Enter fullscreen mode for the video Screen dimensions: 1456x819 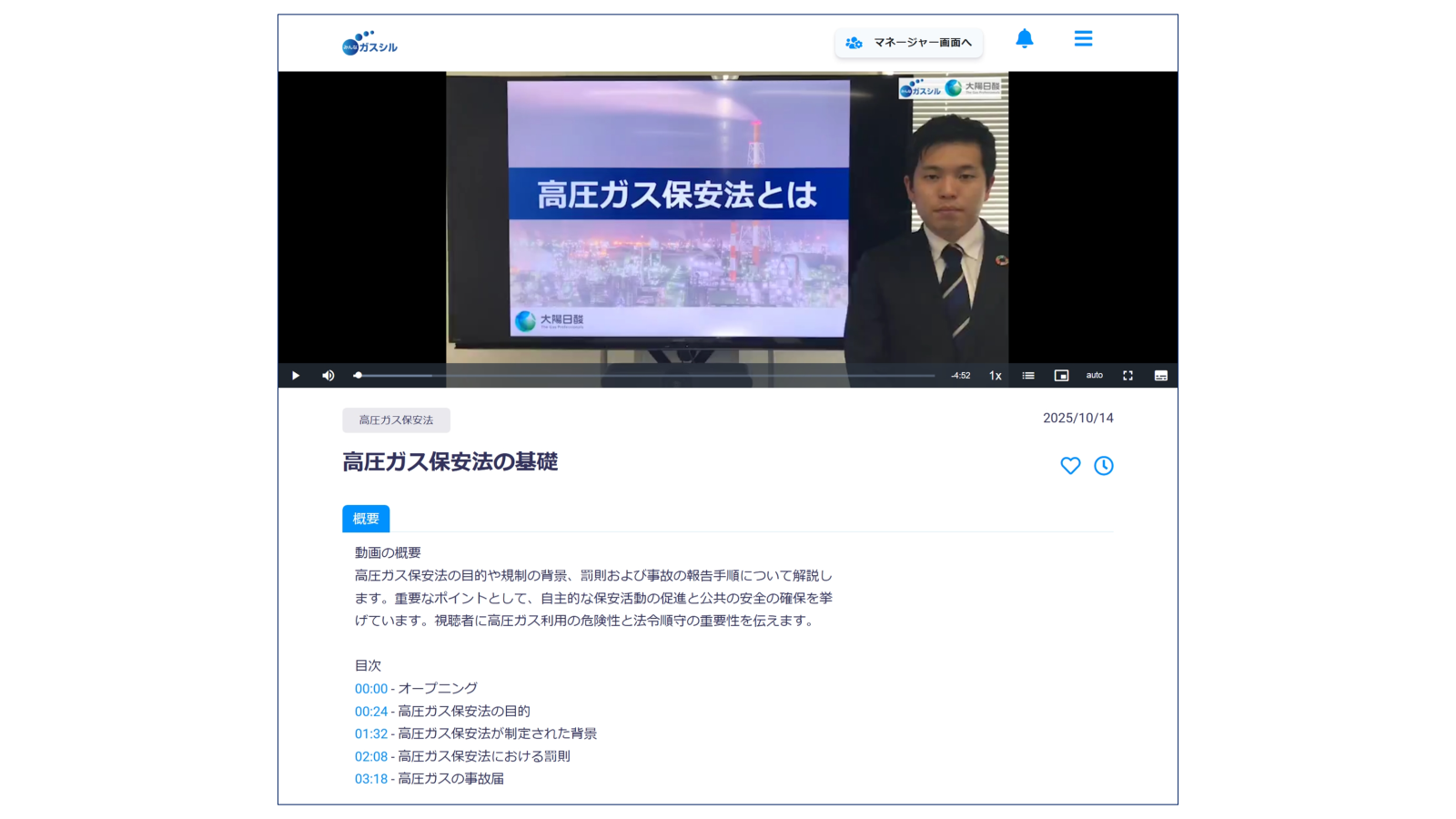click(1127, 375)
